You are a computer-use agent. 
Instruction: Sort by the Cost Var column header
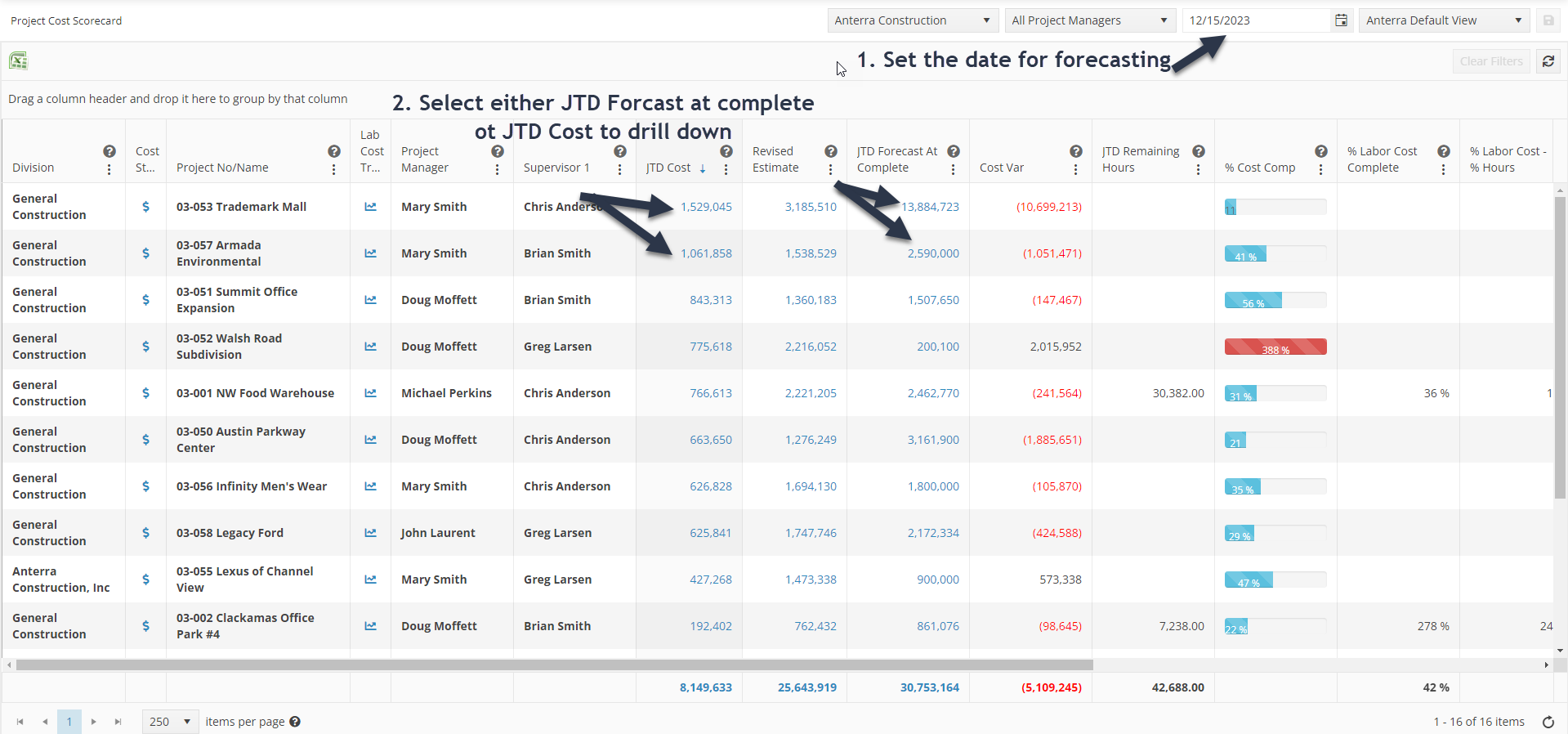point(1002,168)
